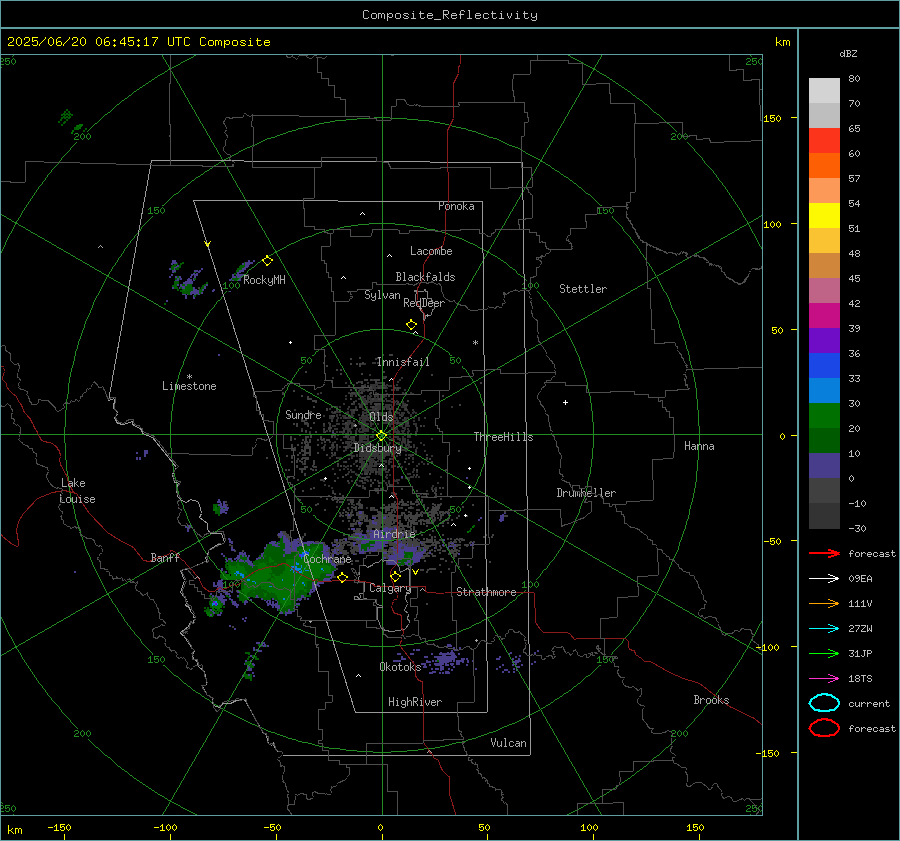
Task: Click the purple echo cluster west of RockyMH
Action: tap(188, 280)
